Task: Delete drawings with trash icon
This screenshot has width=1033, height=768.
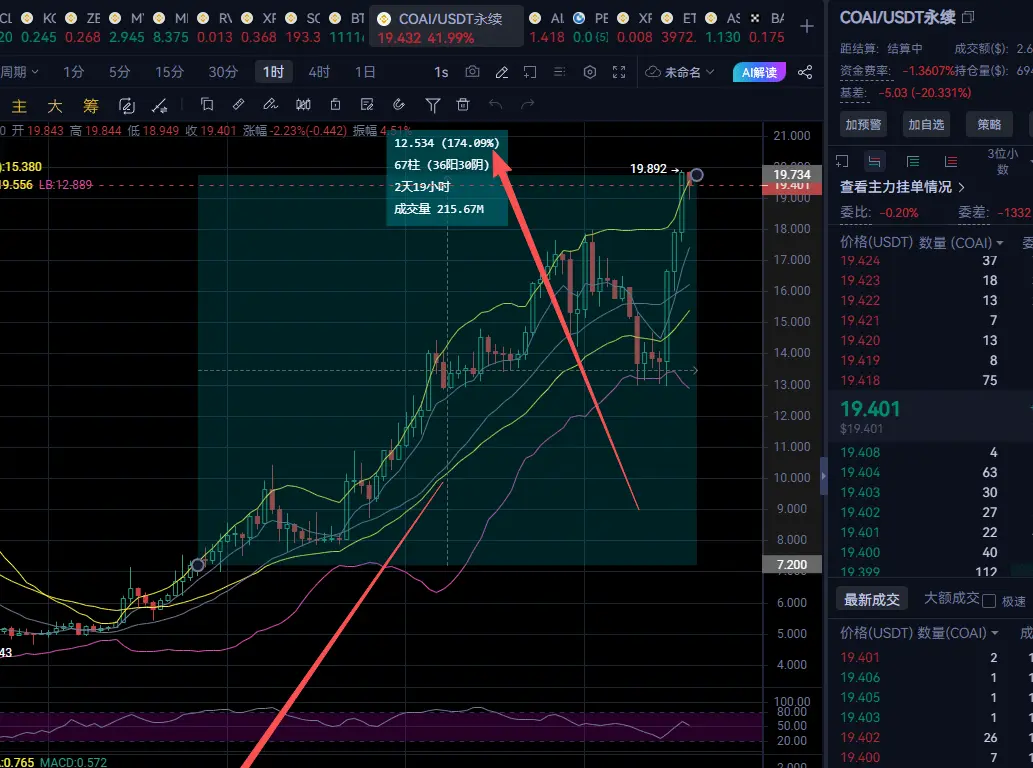Action: (463, 104)
